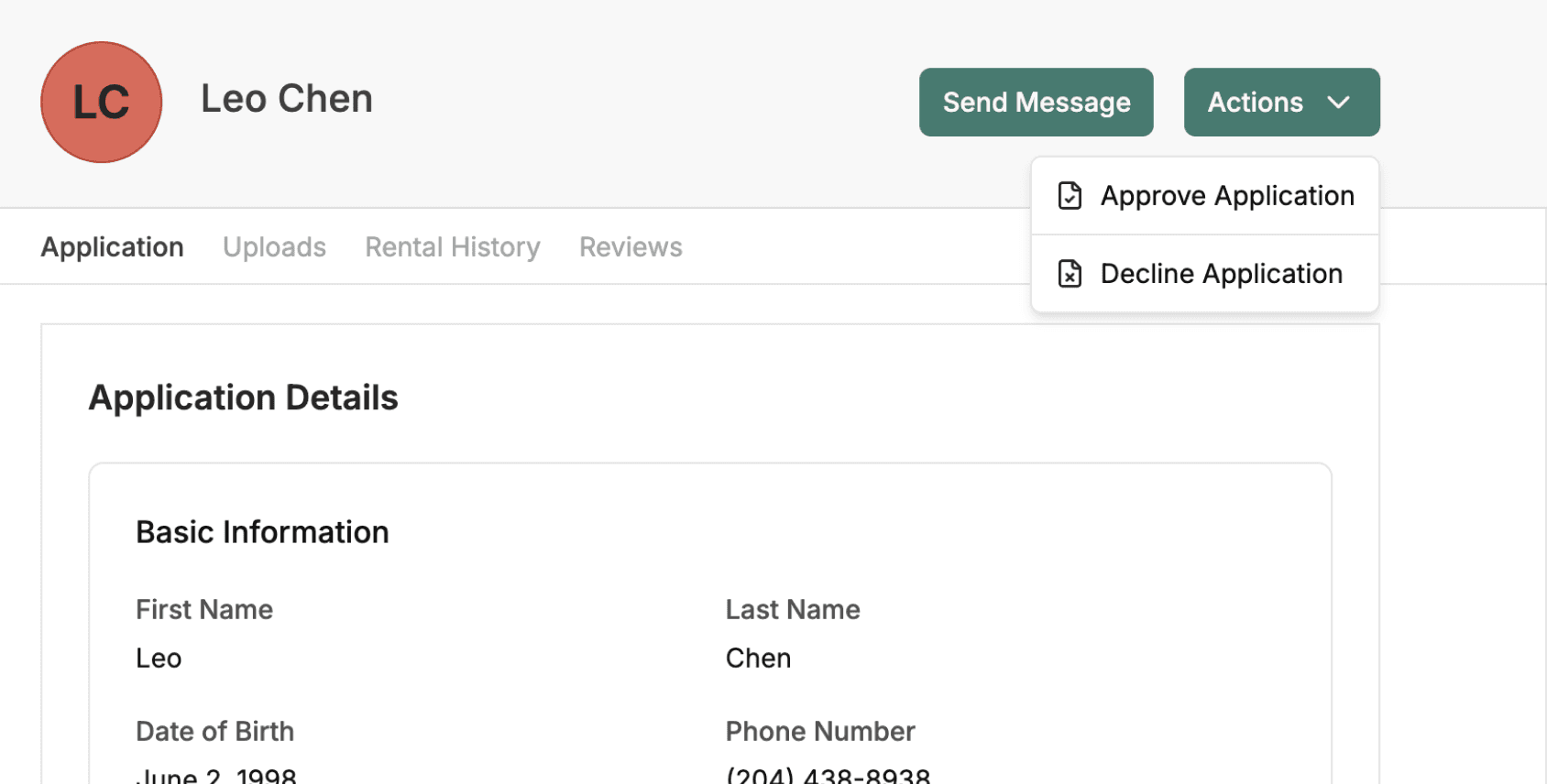
Task: Select the Decline Application menu entry
Action: coord(1221,274)
